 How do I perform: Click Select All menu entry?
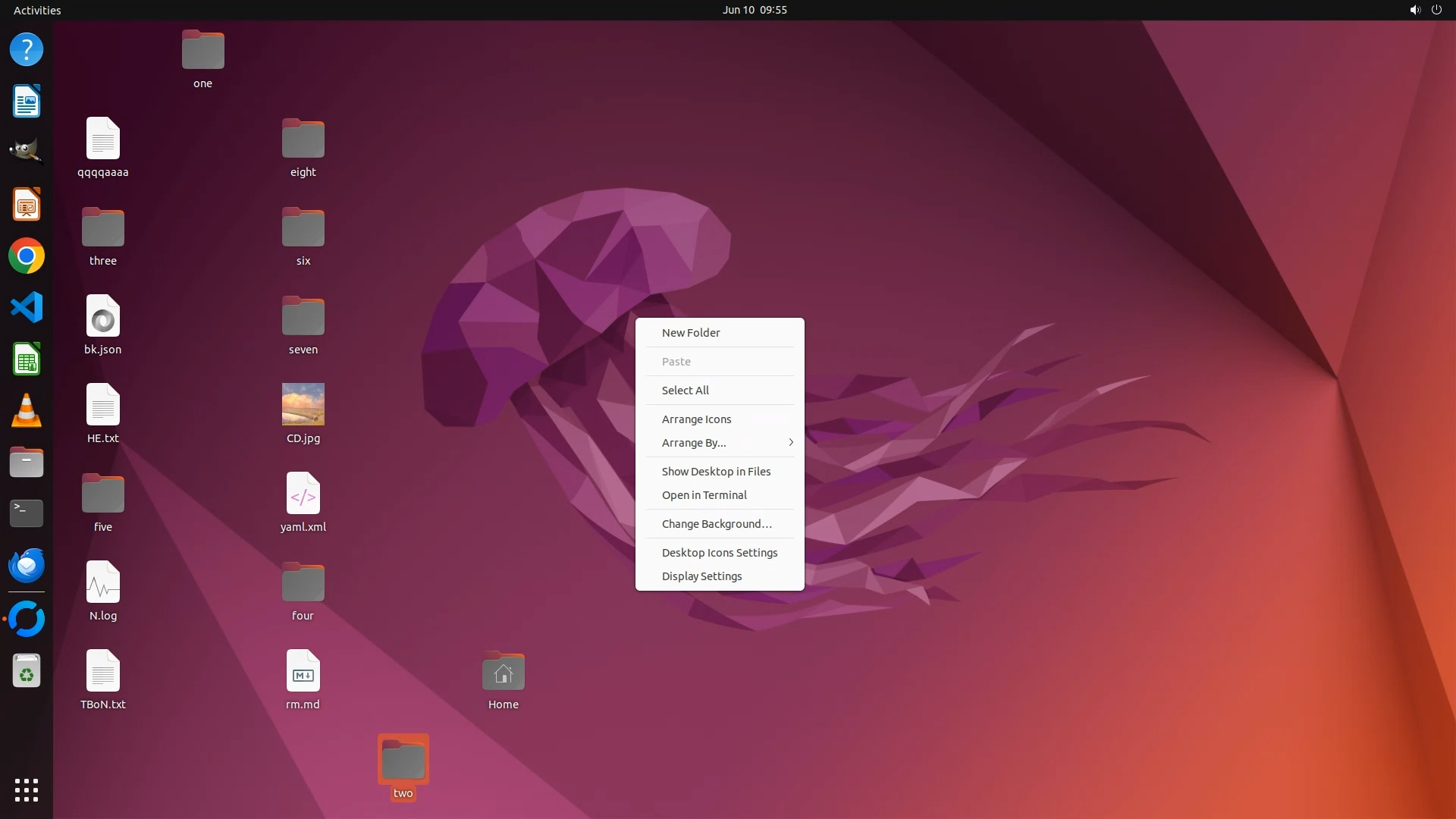(685, 391)
